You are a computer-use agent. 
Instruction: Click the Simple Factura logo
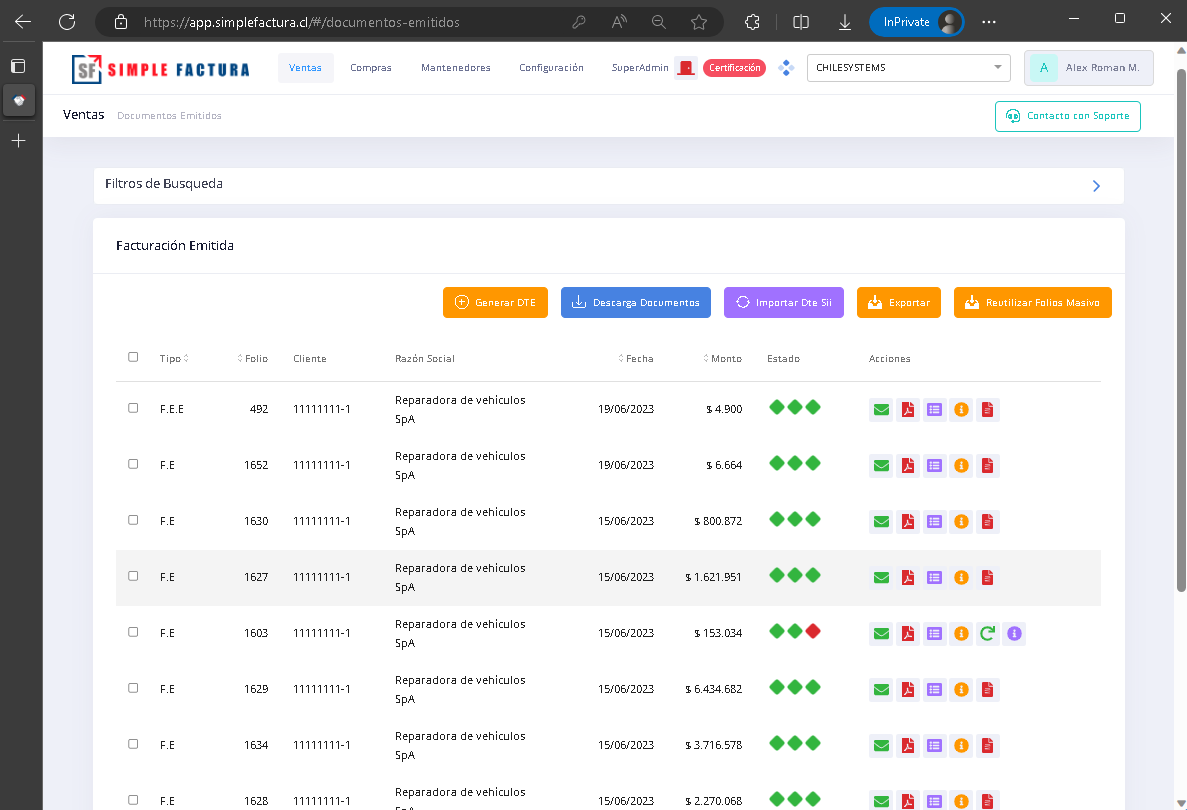point(160,67)
